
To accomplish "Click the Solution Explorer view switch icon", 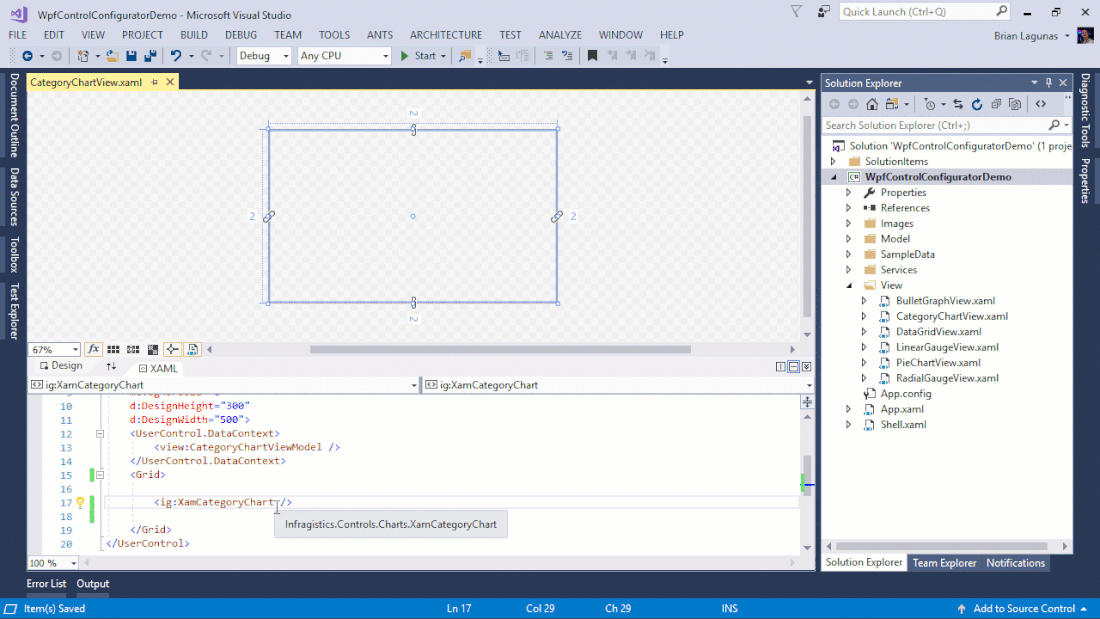I will (892, 105).
